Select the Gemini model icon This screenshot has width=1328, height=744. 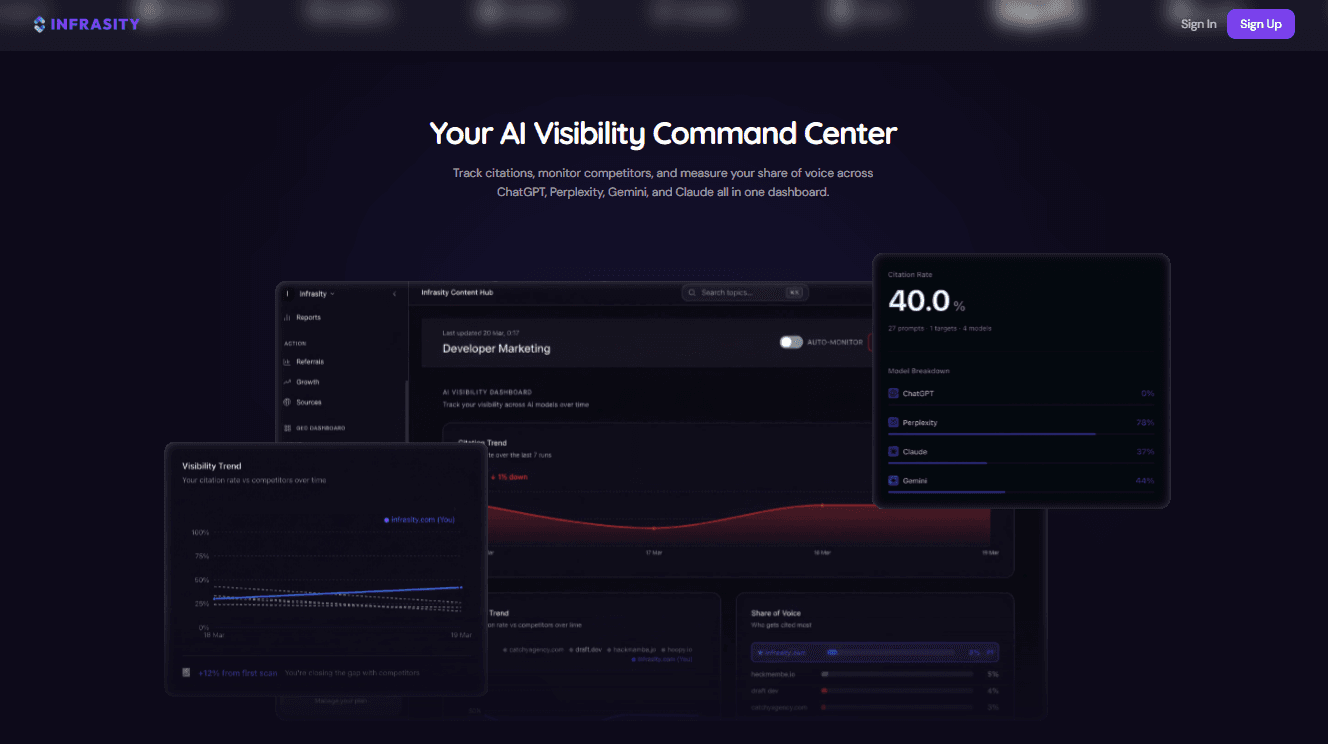[893, 481]
